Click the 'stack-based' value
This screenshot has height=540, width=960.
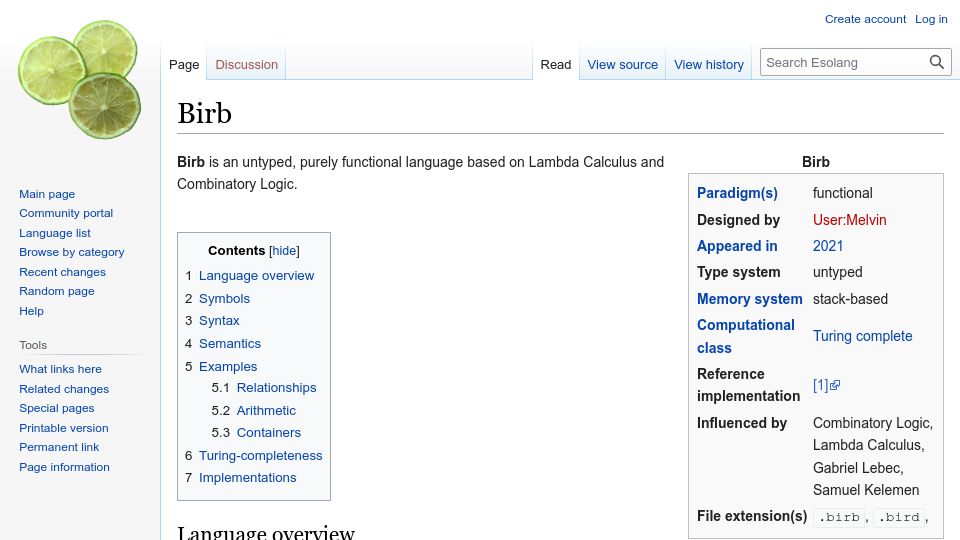coord(850,299)
